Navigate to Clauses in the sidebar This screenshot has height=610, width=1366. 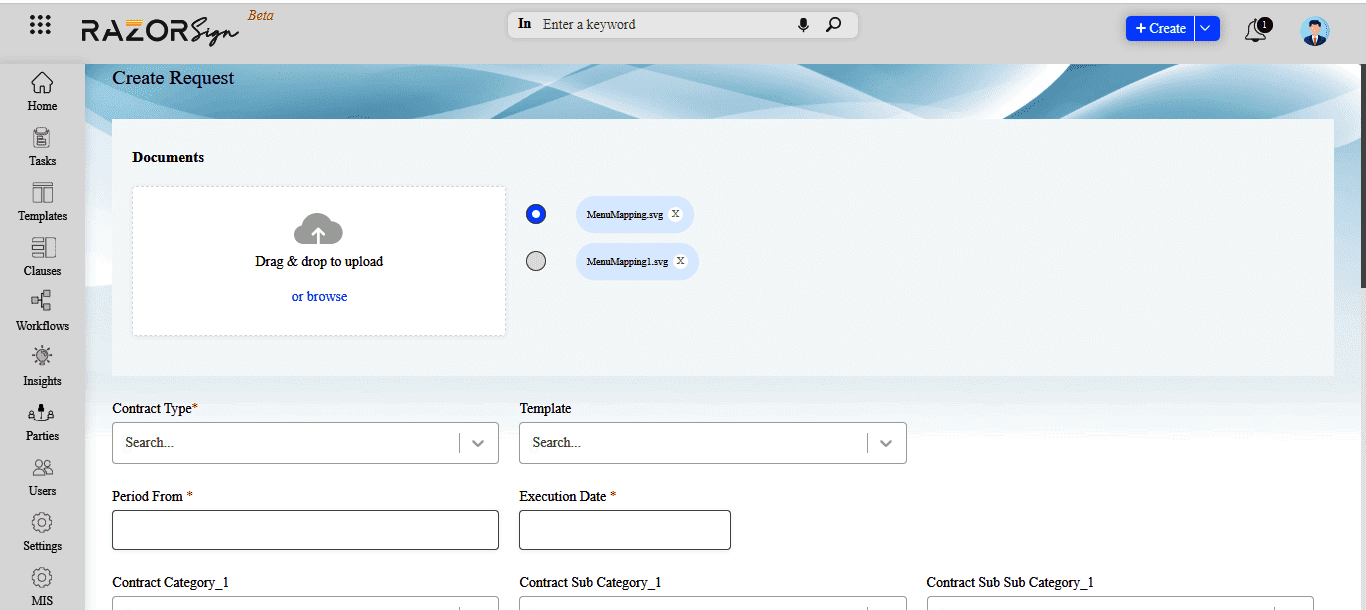point(42,256)
